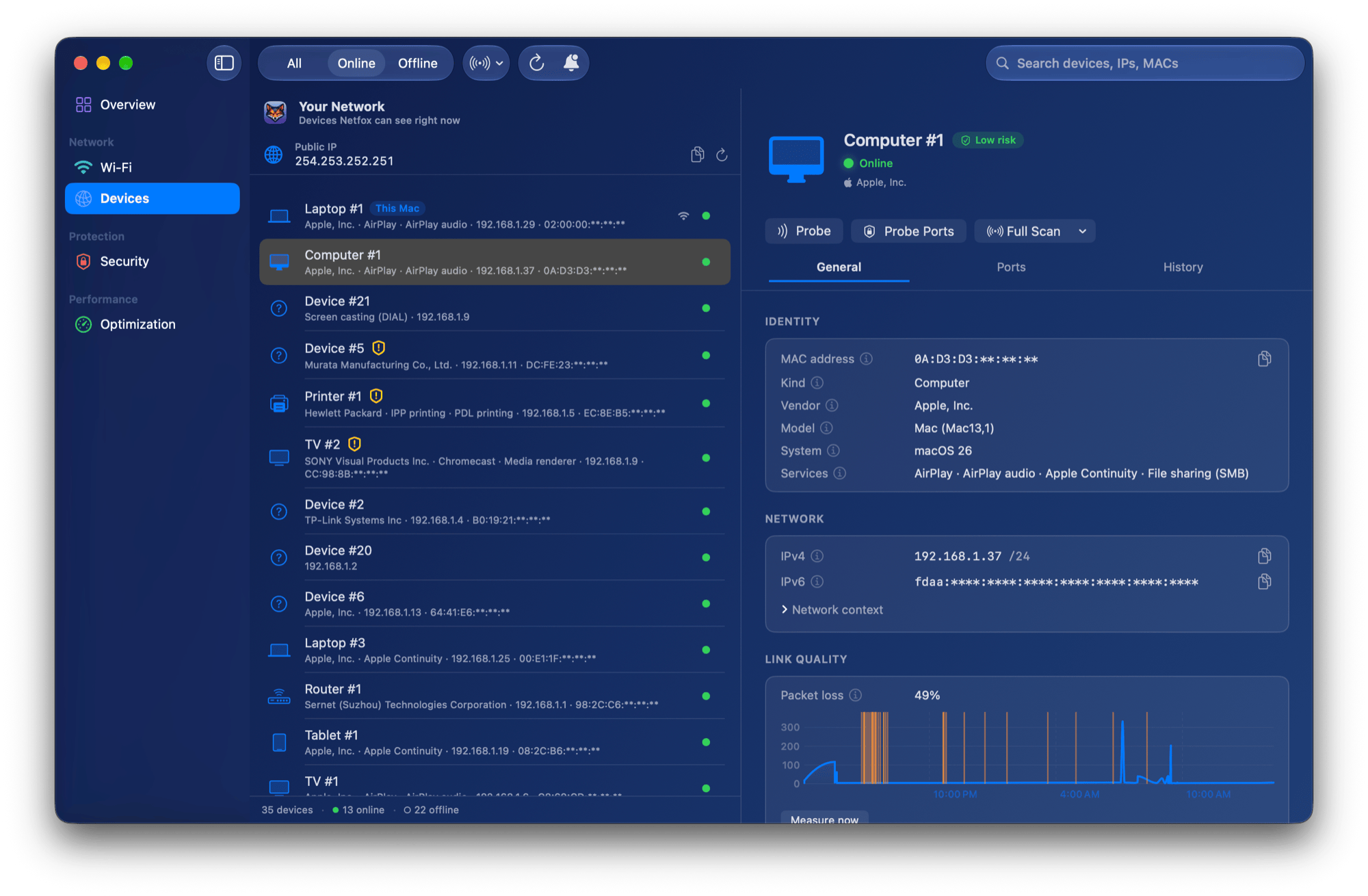
Task: Click the warning shield on Printer #1
Action: click(376, 396)
